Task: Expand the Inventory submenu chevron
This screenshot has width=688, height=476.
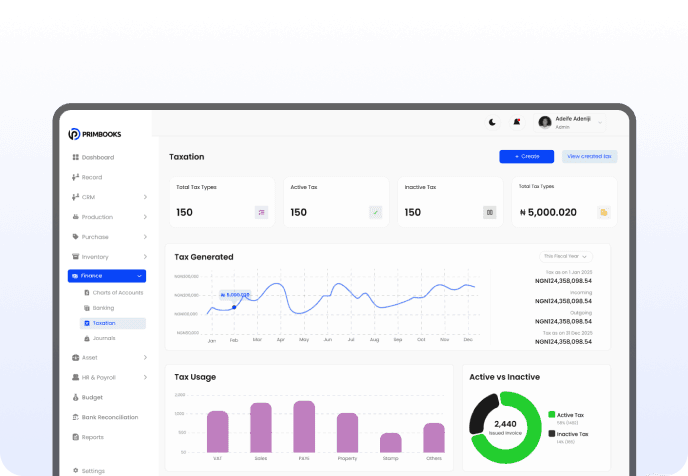Action: (x=145, y=257)
